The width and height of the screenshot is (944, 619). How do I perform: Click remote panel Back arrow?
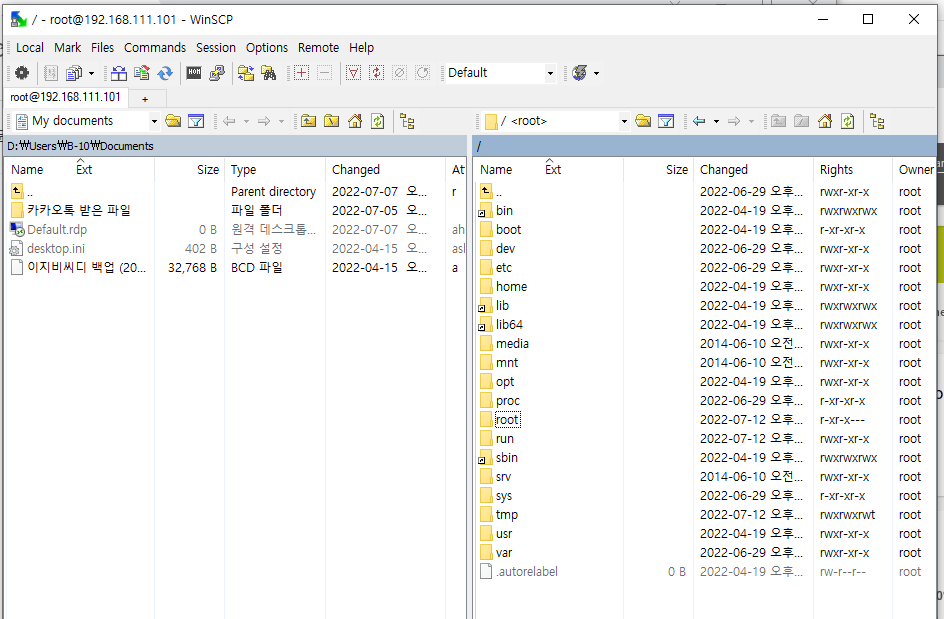click(699, 121)
